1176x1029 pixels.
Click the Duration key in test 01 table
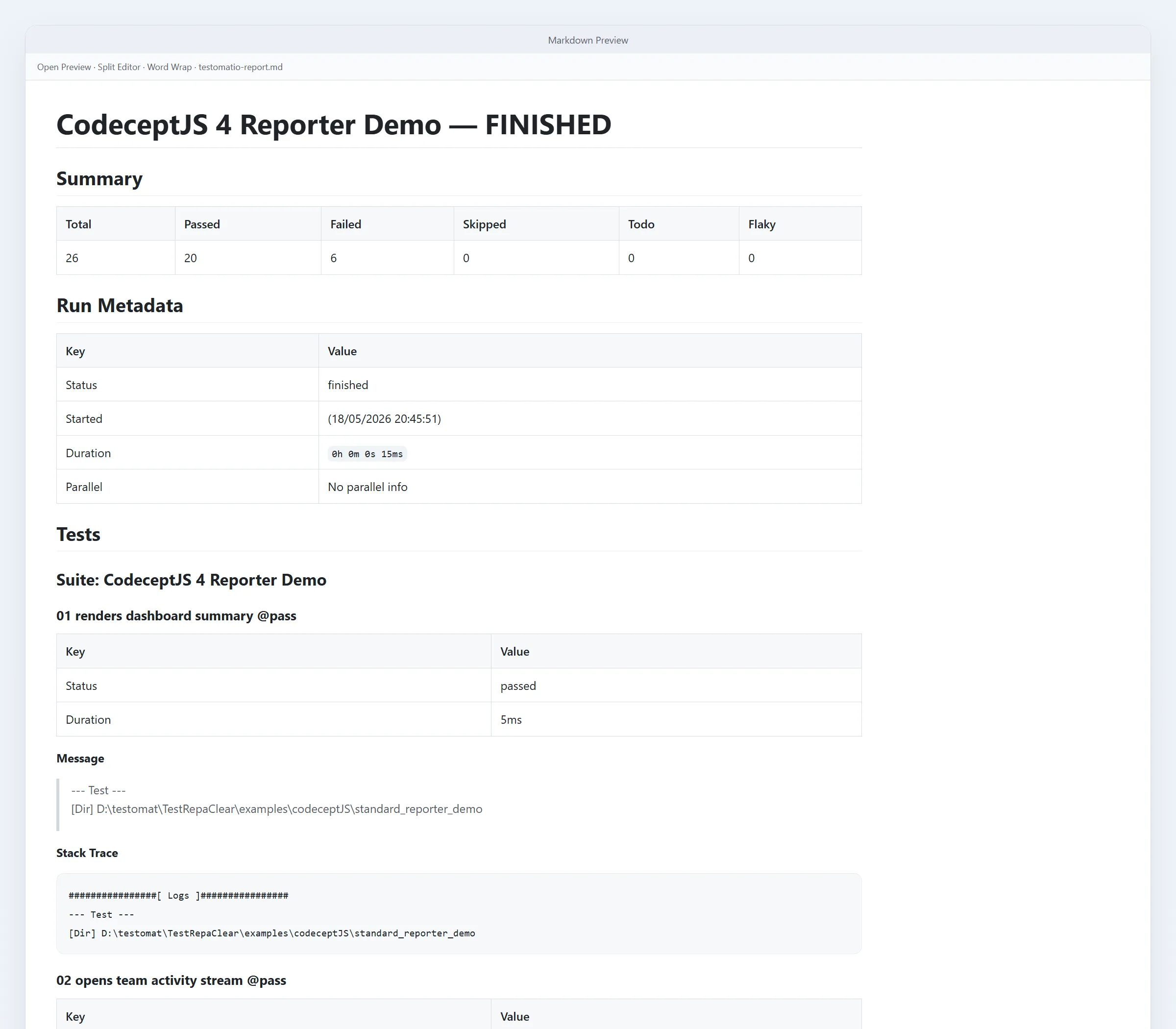(88, 719)
